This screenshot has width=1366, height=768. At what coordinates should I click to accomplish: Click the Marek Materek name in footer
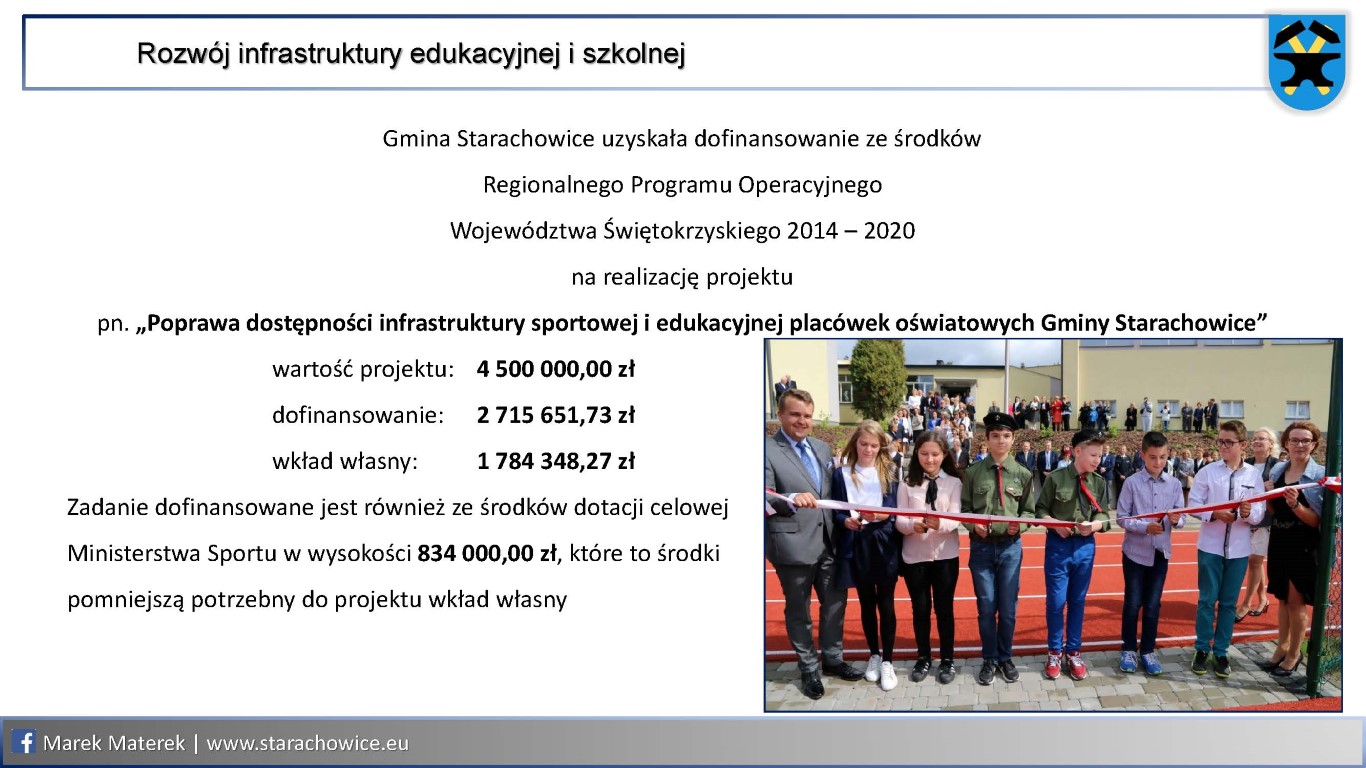click(x=114, y=744)
